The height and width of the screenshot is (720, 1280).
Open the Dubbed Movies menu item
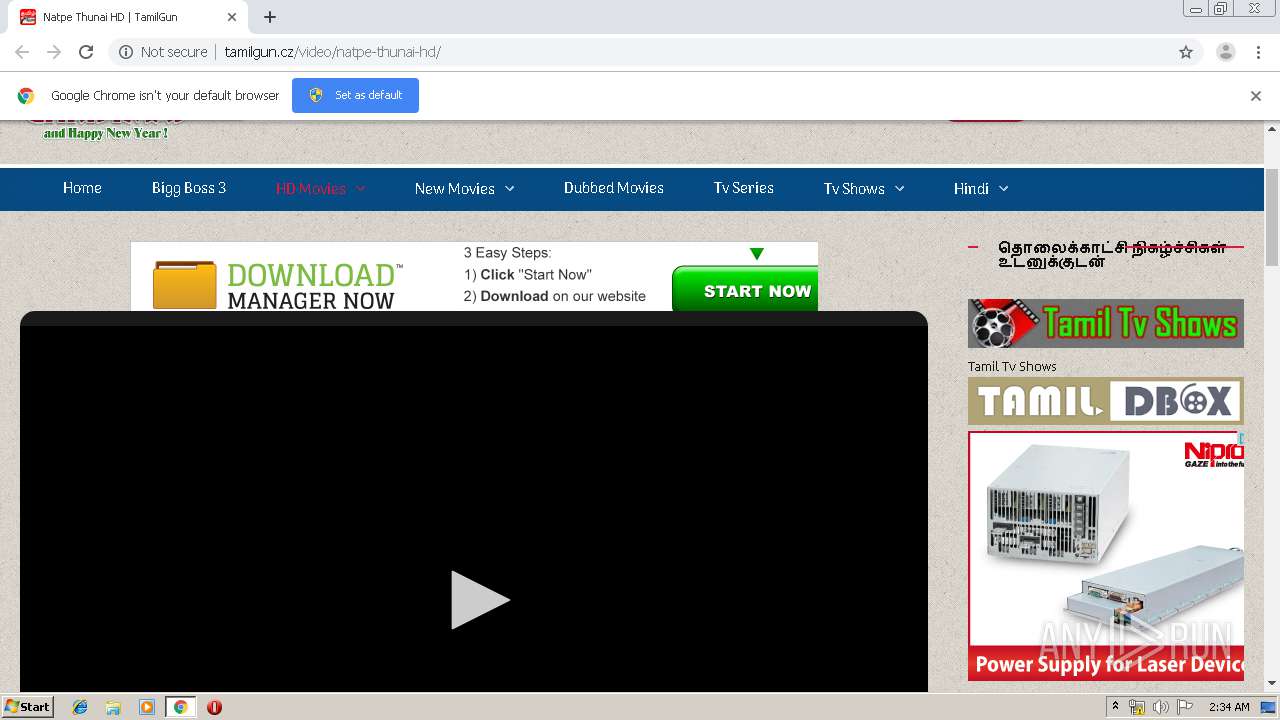(x=614, y=188)
